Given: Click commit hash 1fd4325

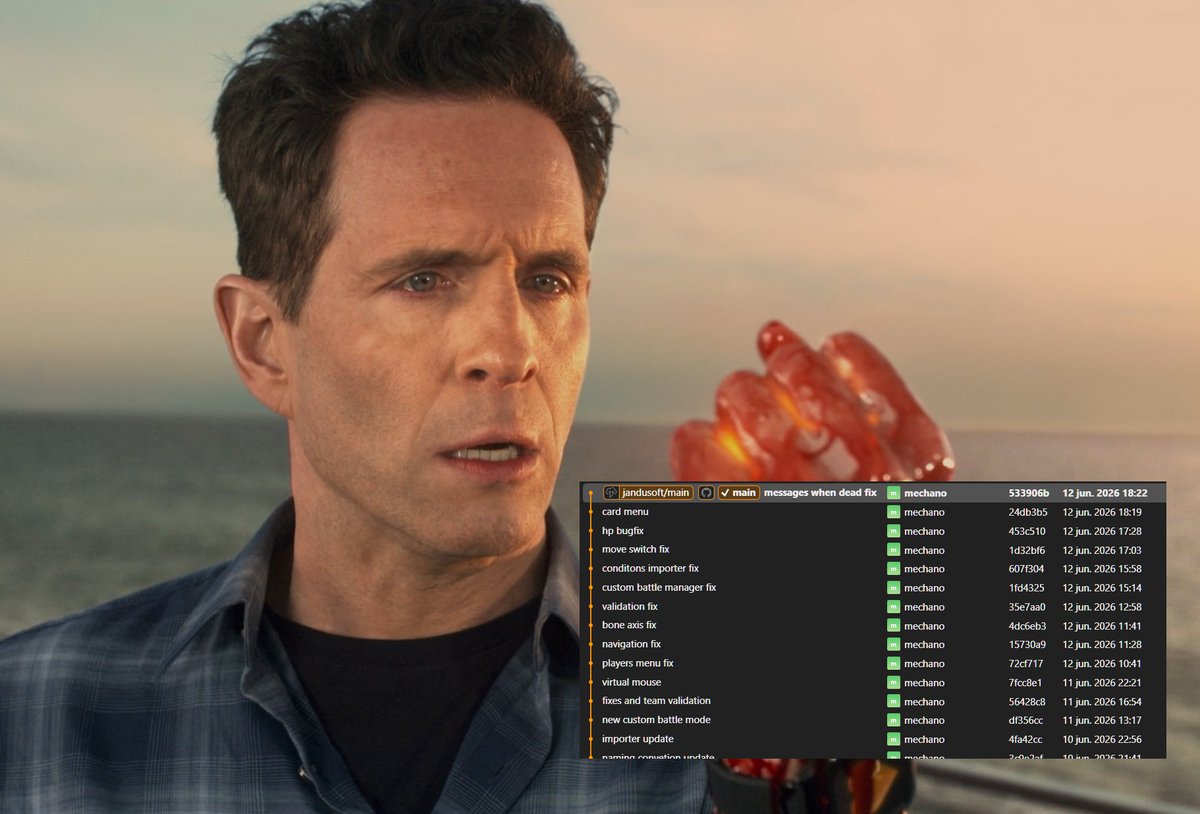Looking at the screenshot, I should point(1026,588).
